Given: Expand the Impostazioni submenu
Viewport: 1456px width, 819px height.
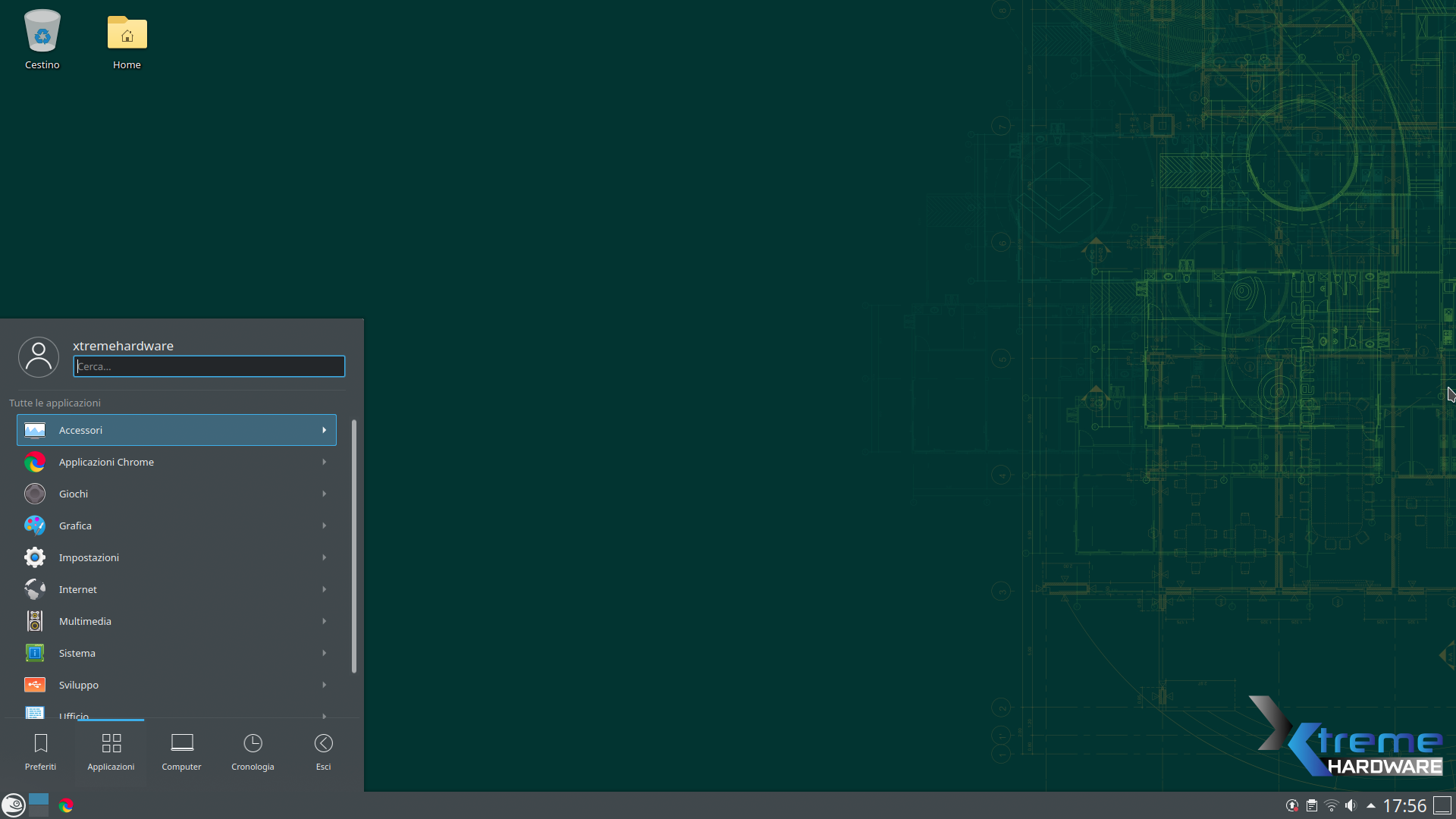Looking at the screenshot, I should 176,557.
